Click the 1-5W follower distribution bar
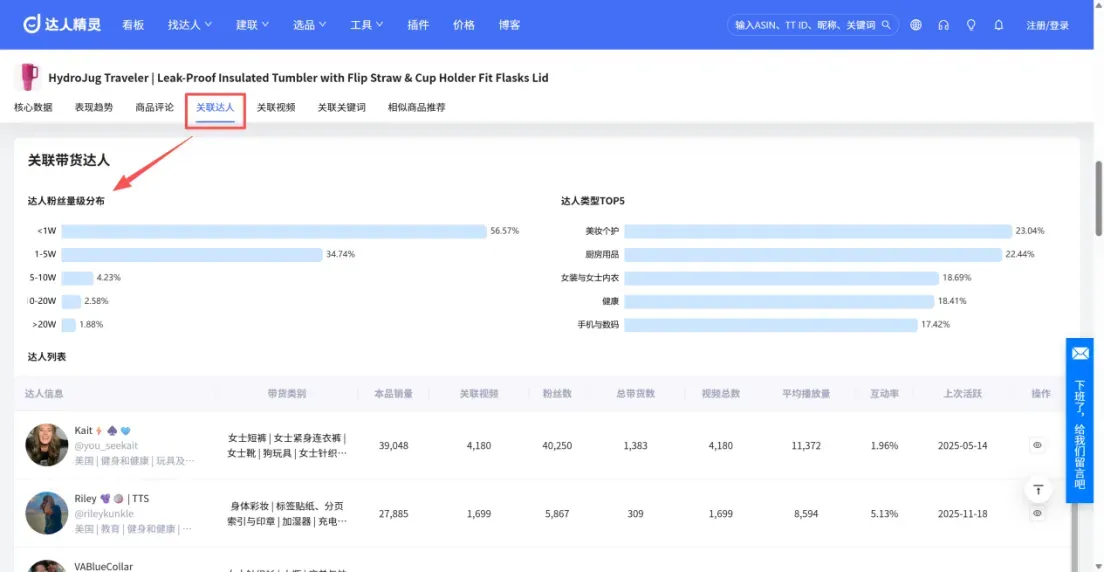 click(192, 254)
